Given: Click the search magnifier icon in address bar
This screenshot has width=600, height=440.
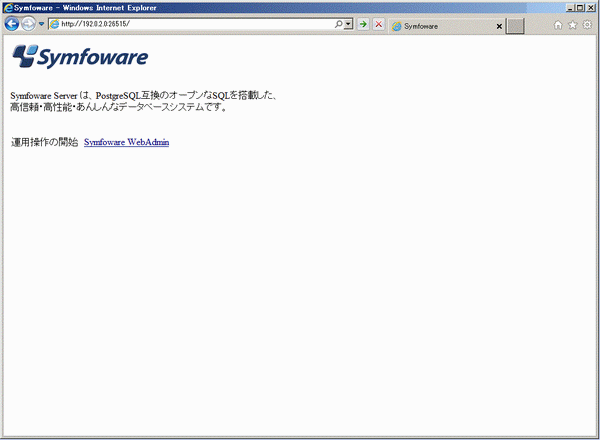Looking at the screenshot, I should tap(338, 24).
